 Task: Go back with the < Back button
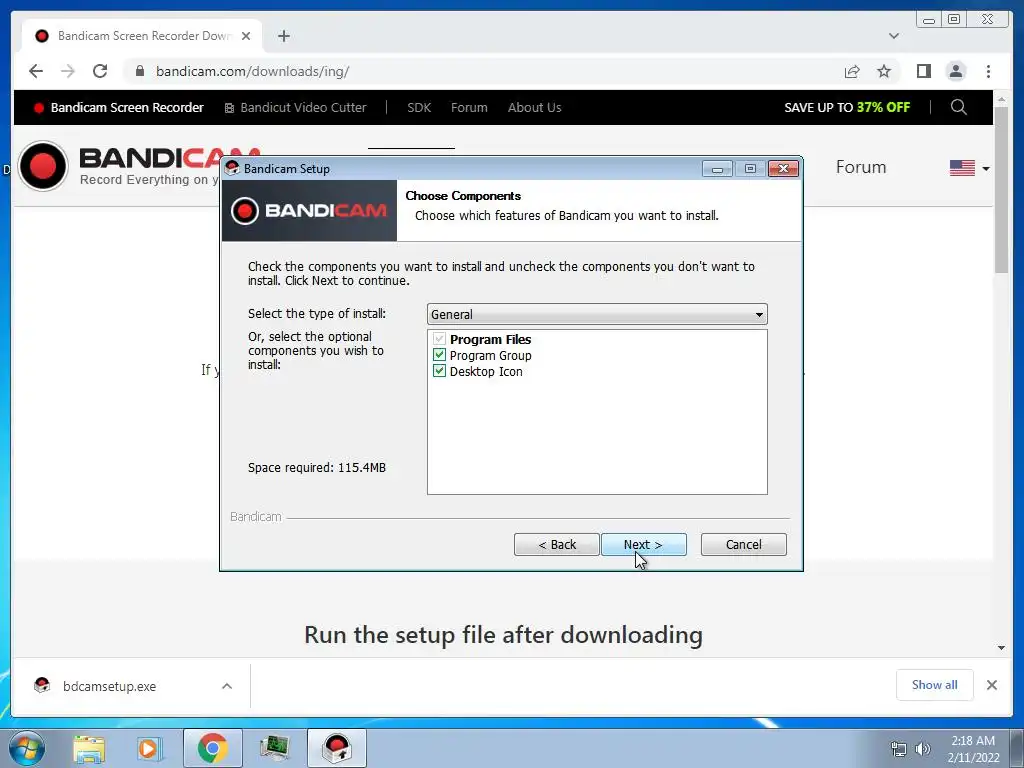coord(556,545)
